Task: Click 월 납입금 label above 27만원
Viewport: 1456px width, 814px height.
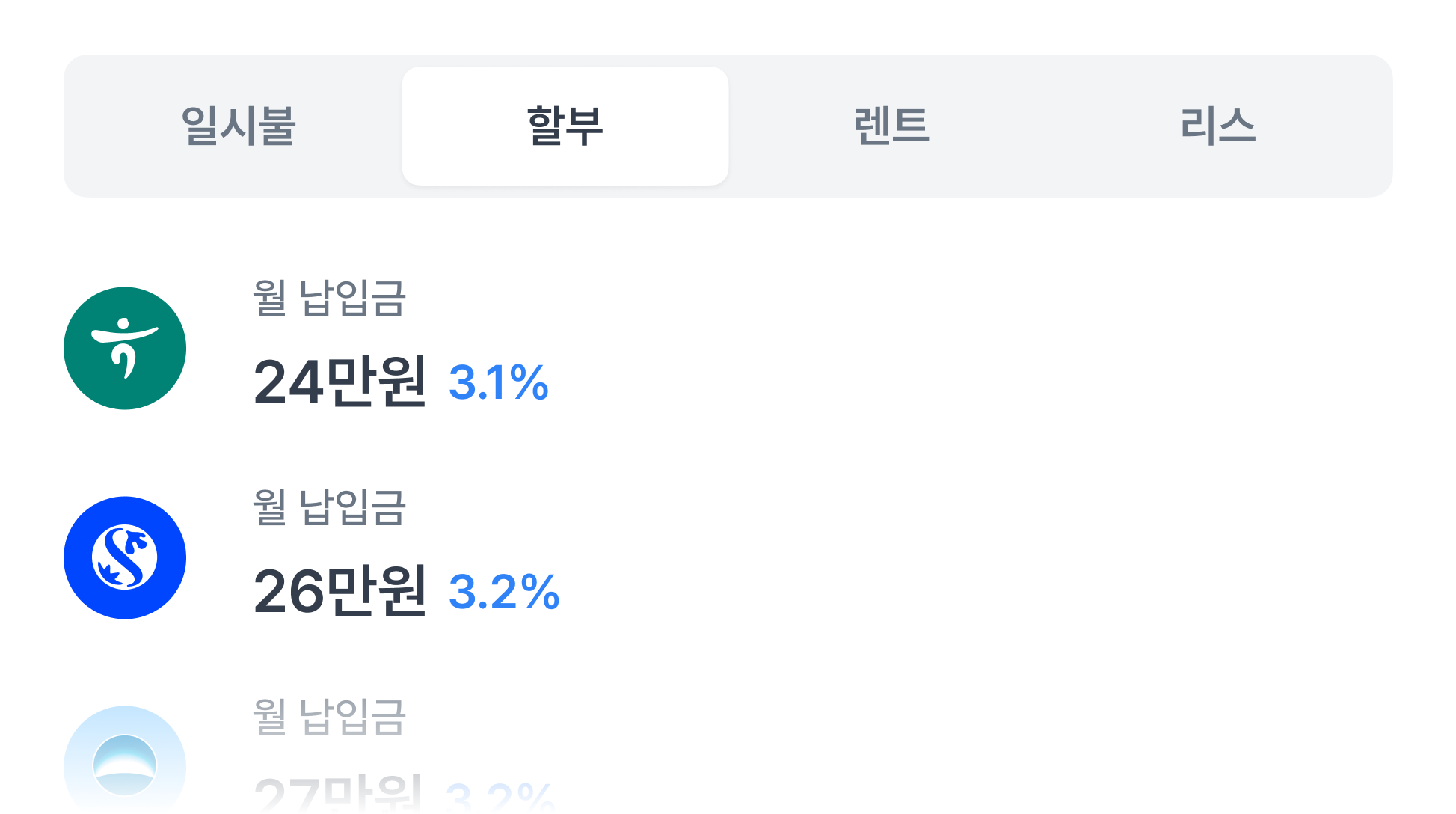Action: point(329,717)
